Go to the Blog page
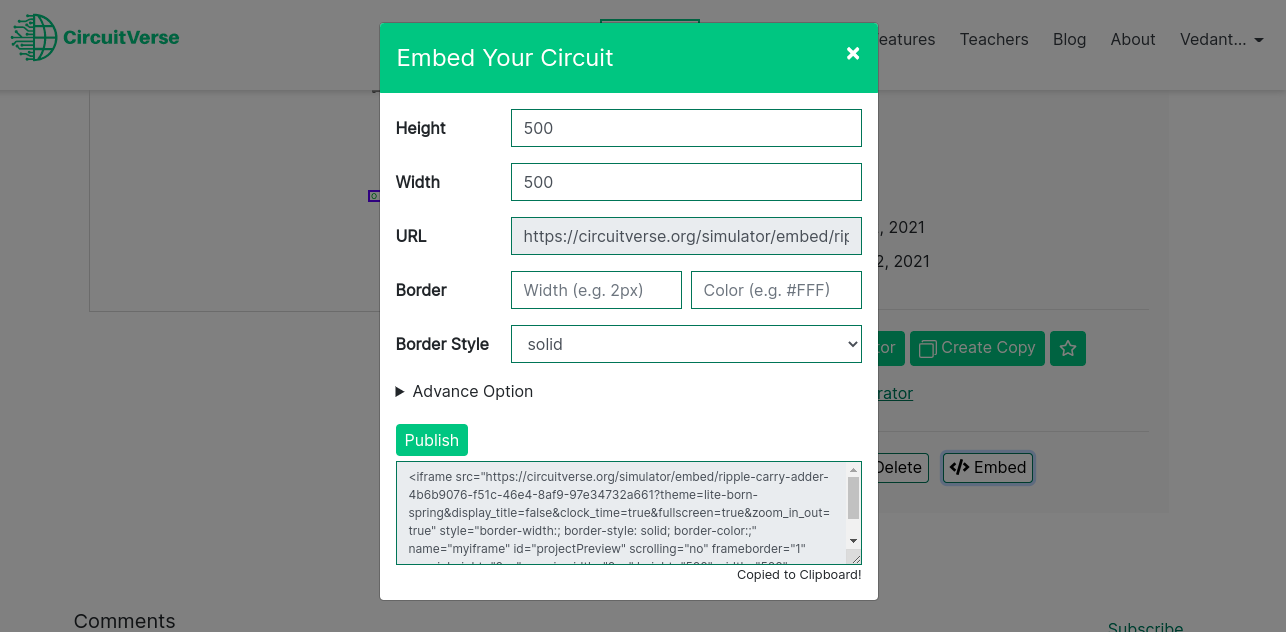 [x=1069, y=39]
